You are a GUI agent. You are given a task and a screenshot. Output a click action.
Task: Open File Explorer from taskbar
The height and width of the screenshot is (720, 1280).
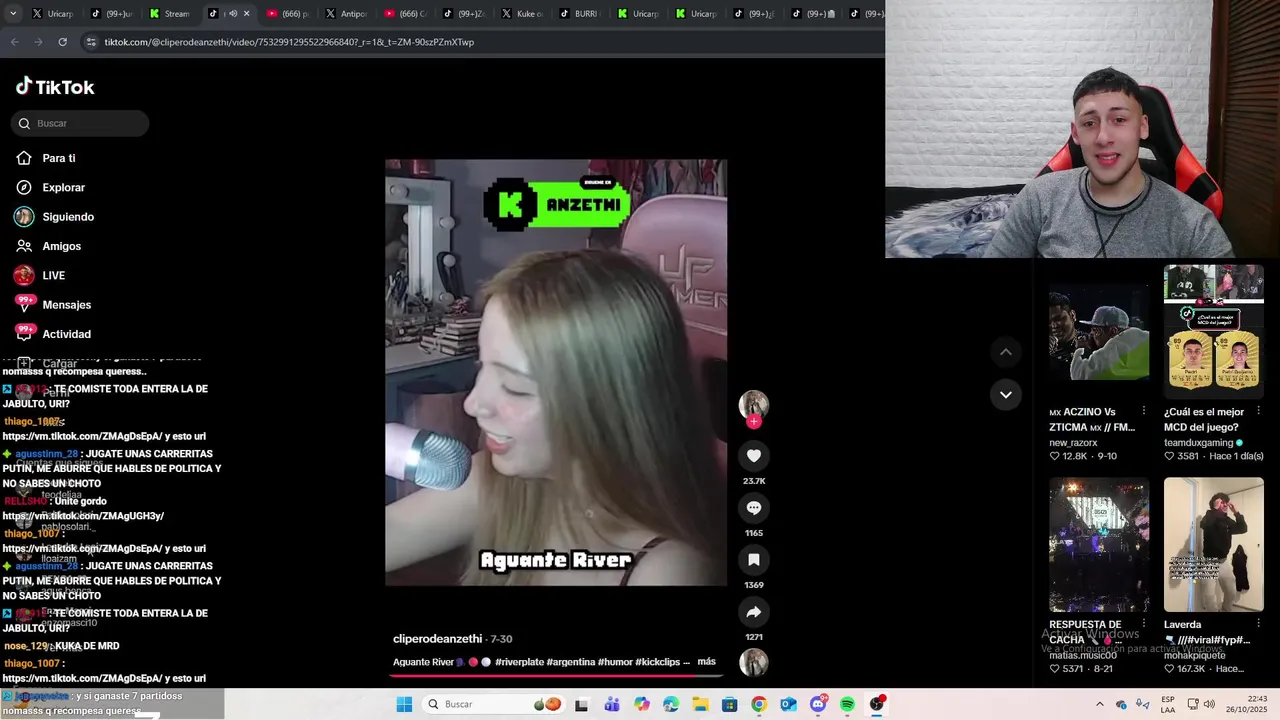700,704
